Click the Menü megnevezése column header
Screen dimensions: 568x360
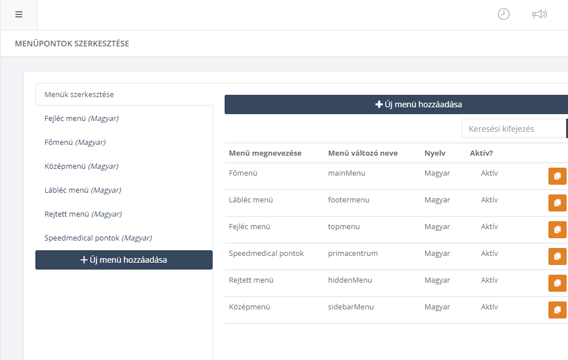click(x=265, y=153)
